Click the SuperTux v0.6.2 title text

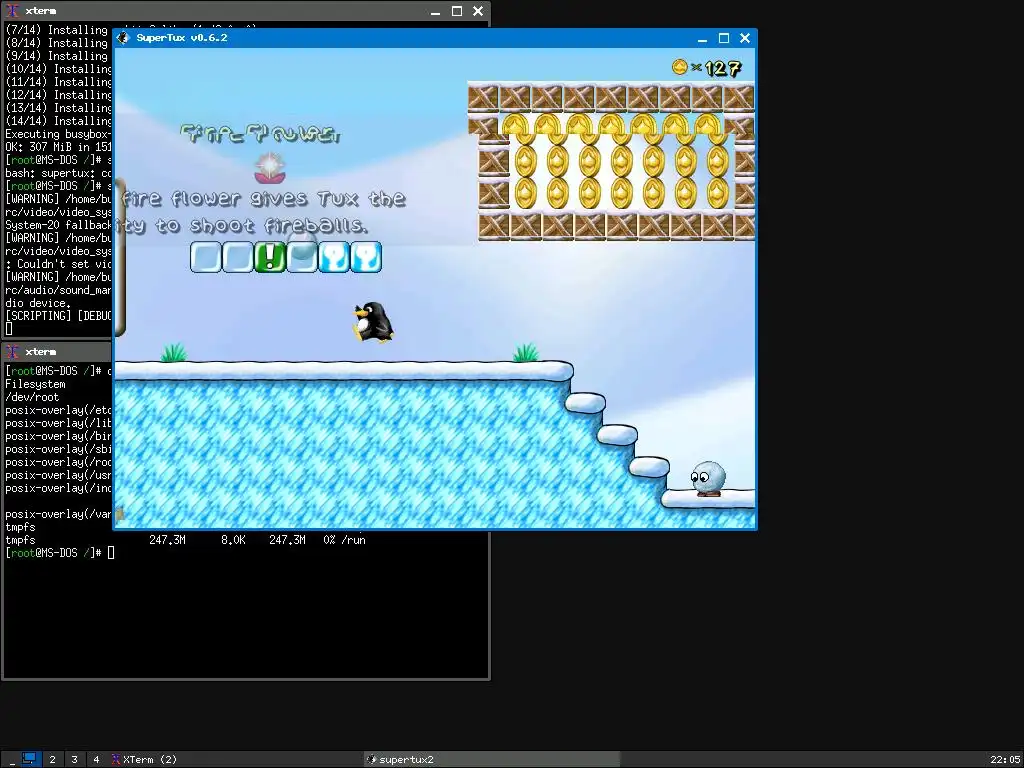coord(182,38)
